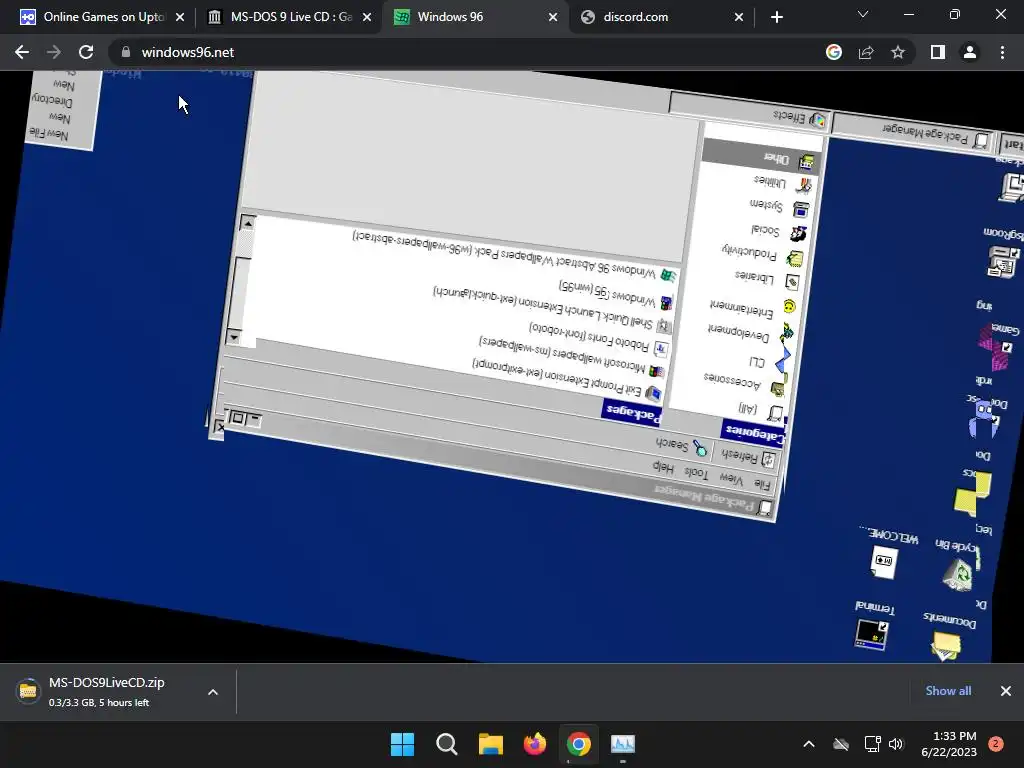The width and height of the screenshot is (1024, 768).
Task: Switch to the Online Games on Uptodown tab
Action: 103,17
